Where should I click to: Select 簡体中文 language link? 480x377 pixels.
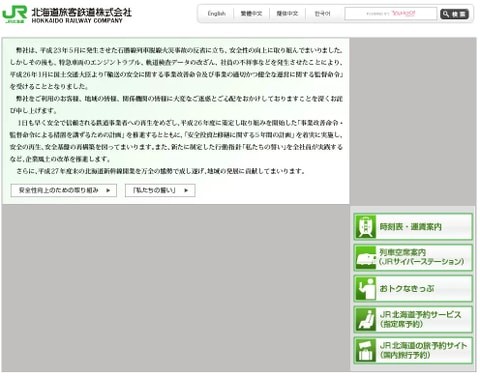click(x=287, y=14)
